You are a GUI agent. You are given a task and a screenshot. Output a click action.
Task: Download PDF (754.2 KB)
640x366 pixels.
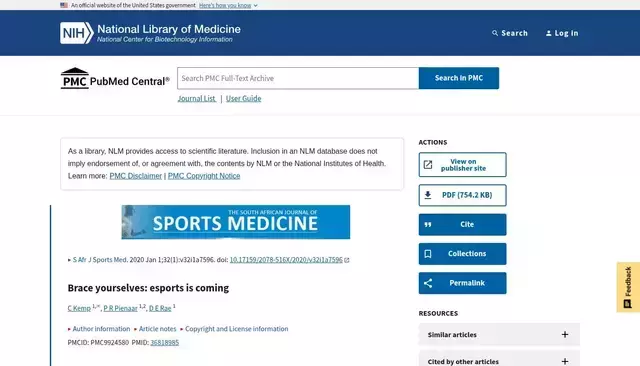[x=462, y=195]
